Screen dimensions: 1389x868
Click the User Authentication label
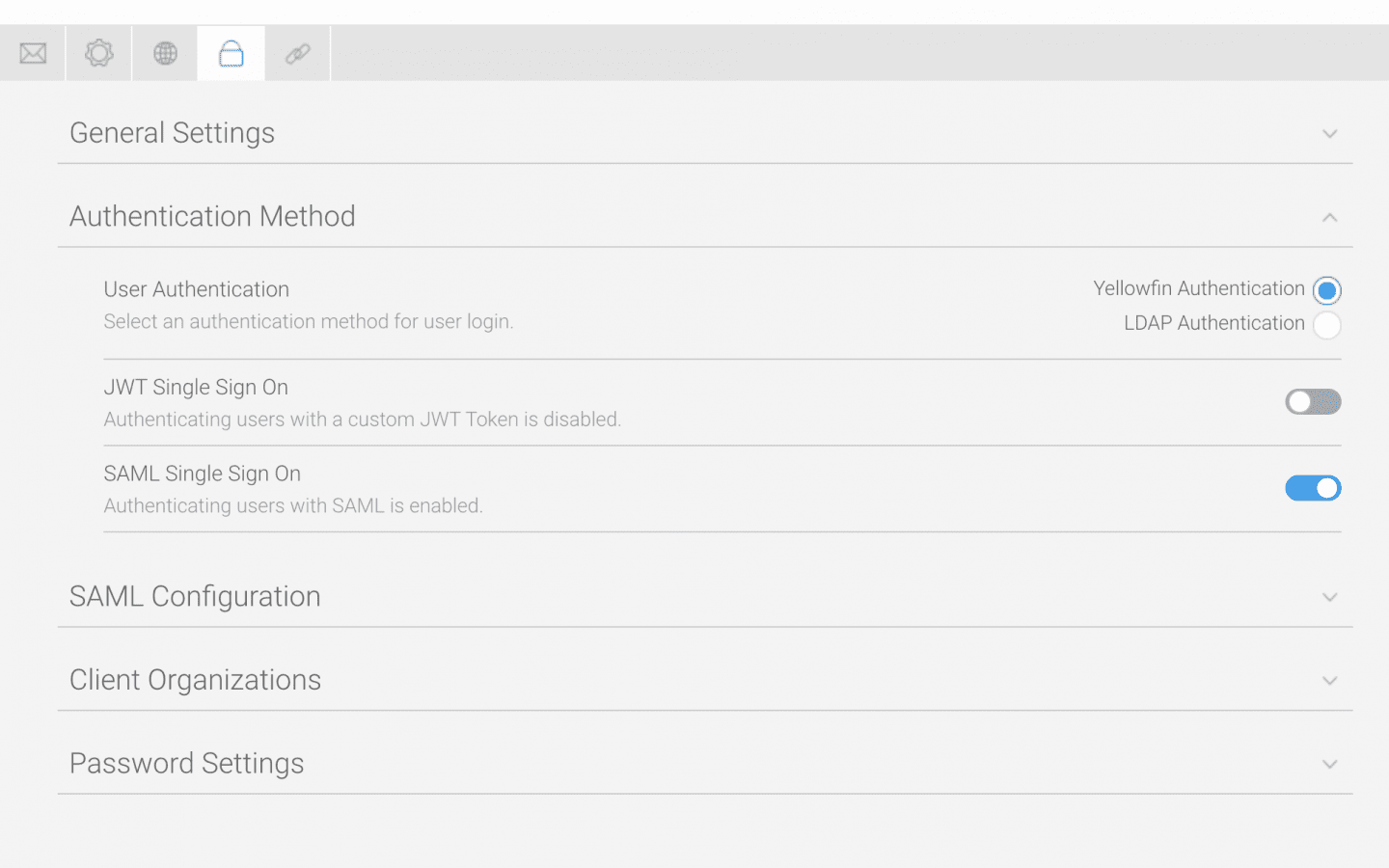196,289
